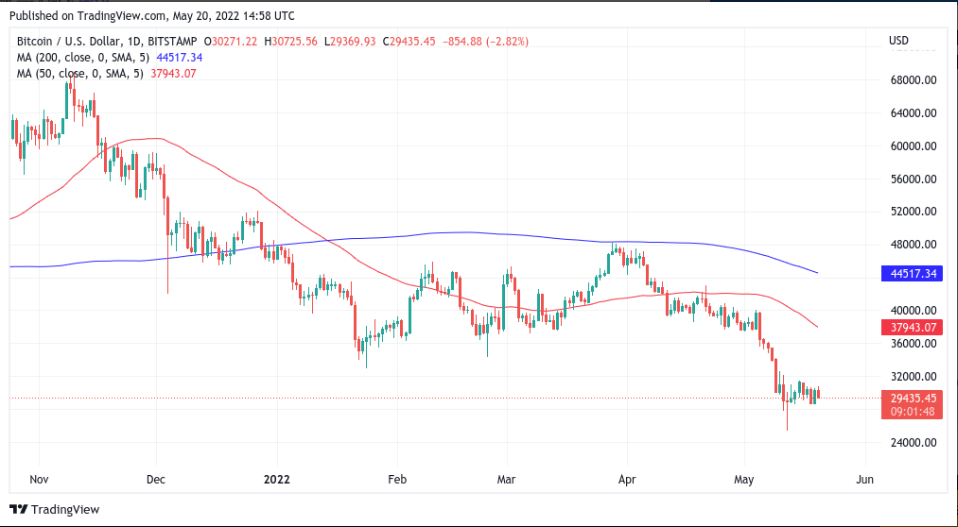Click the Apr label on time axis
The width and height of the screenshot is (958, 527).
[x=627, y=479]
